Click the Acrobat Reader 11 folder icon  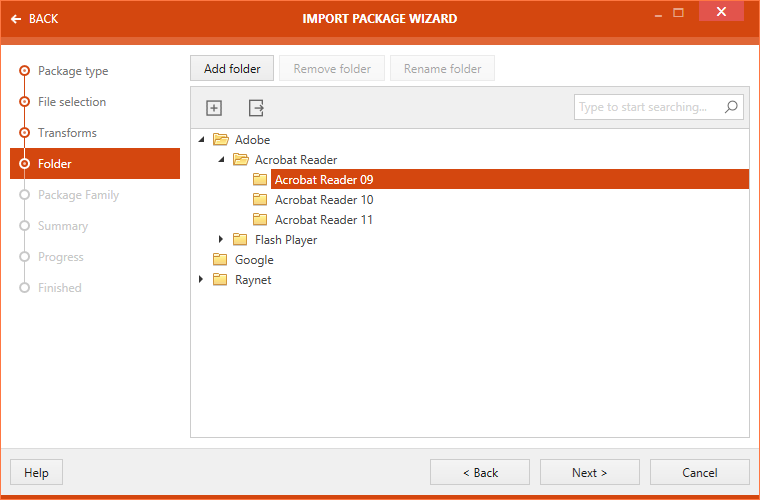[x=260, y=219]
